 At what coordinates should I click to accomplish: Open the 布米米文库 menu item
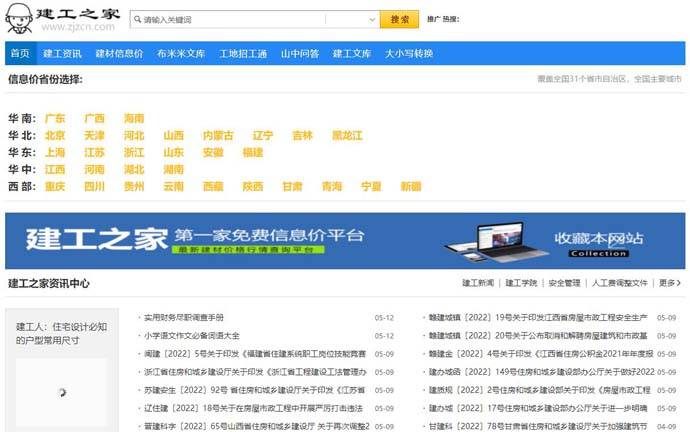tap(181, 54)
